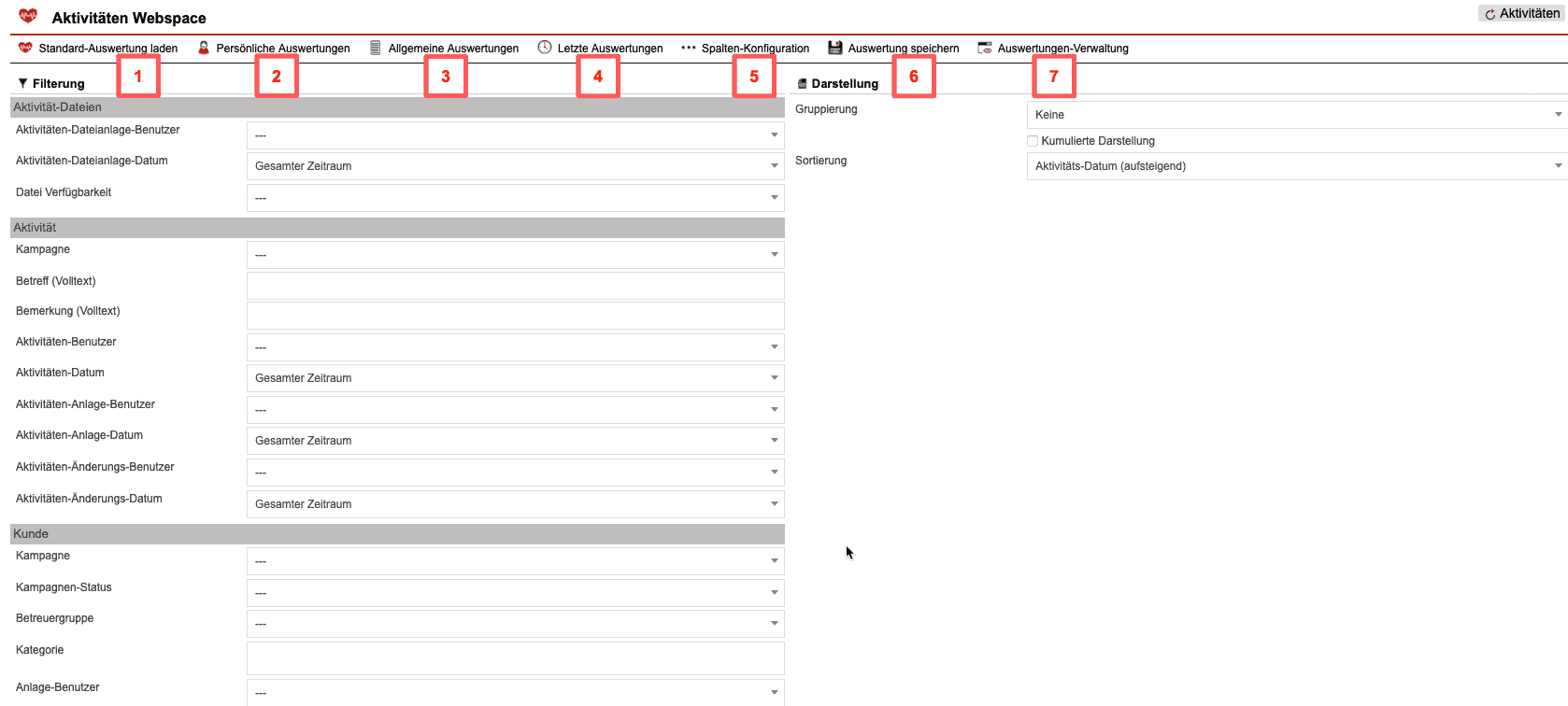The width and height of the screenshot is (1568, 706).
Task: Click the heart icon for Standard-Auswertung laden
Action: coord(25,48)
